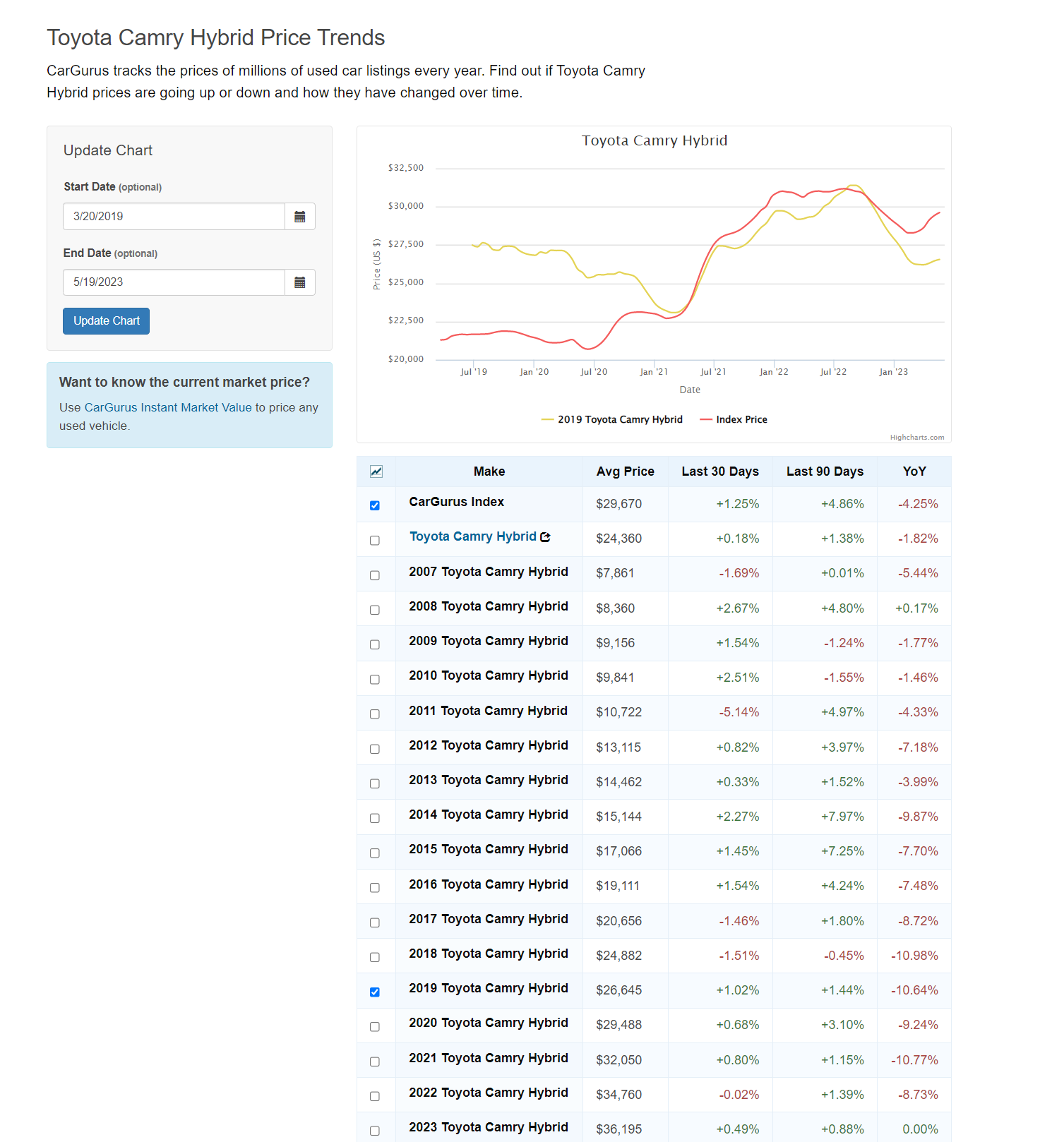Click the -10.98% YoY value
This screenshot has width=1064, height=1142.
pyautogui.click(x=914, y=956)
